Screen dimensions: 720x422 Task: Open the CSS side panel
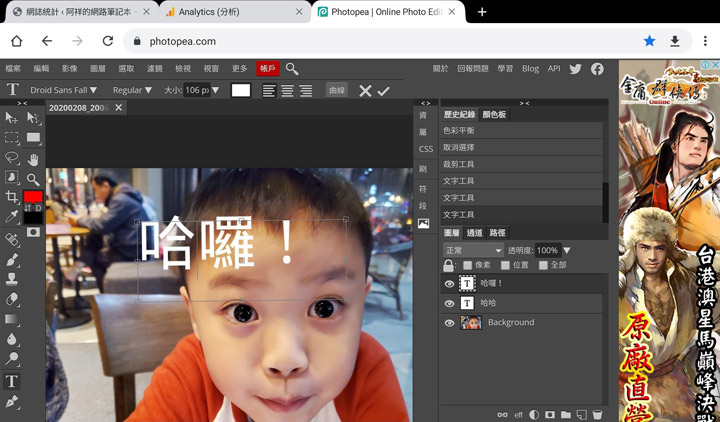point(426,149)
